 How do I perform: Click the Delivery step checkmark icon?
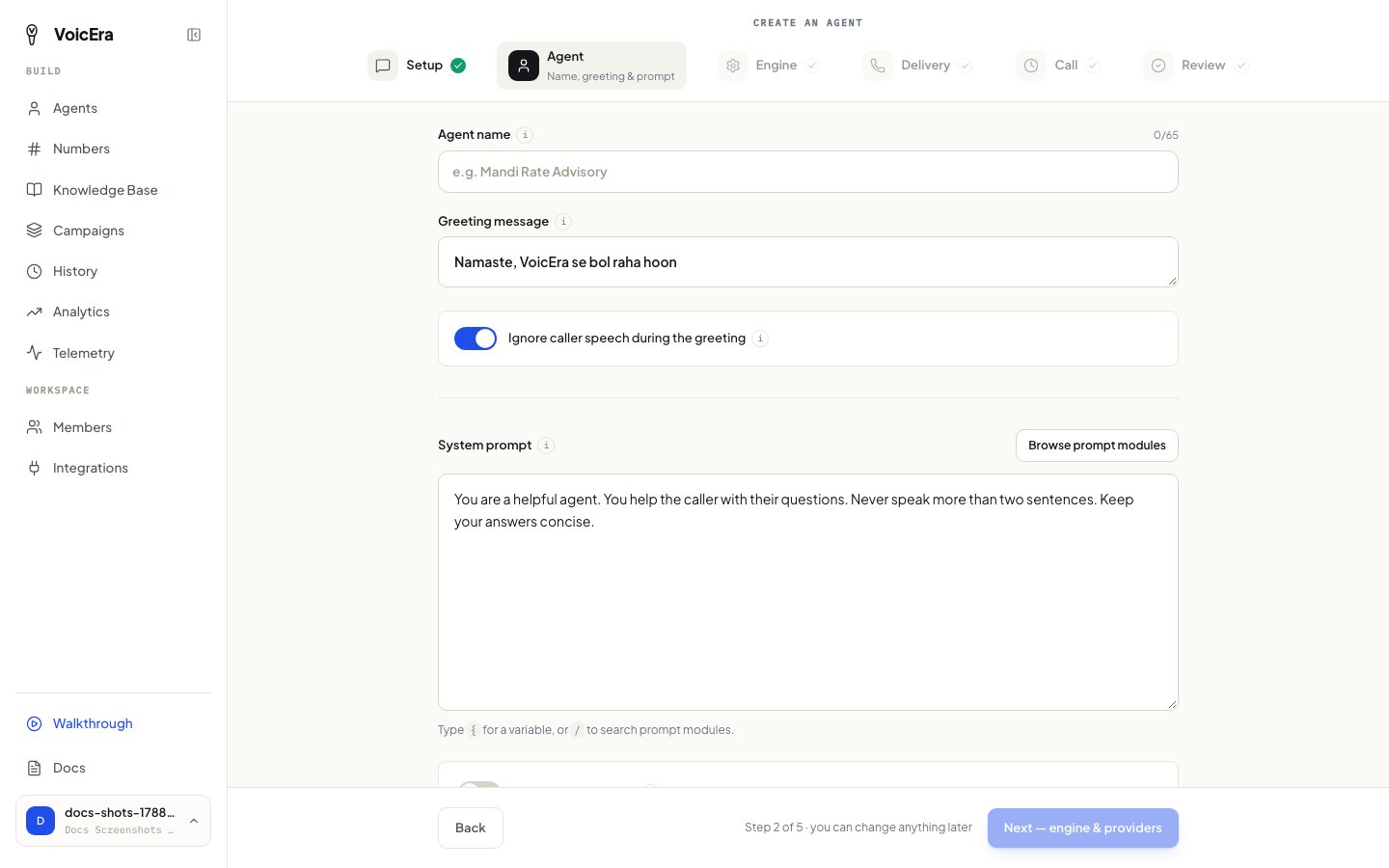pyautogui.click(x=966, y=66)
